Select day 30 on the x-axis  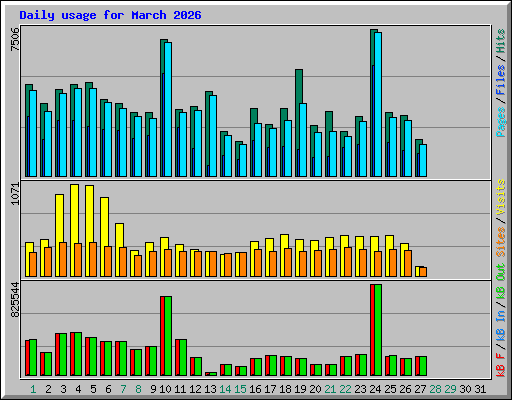465,389
